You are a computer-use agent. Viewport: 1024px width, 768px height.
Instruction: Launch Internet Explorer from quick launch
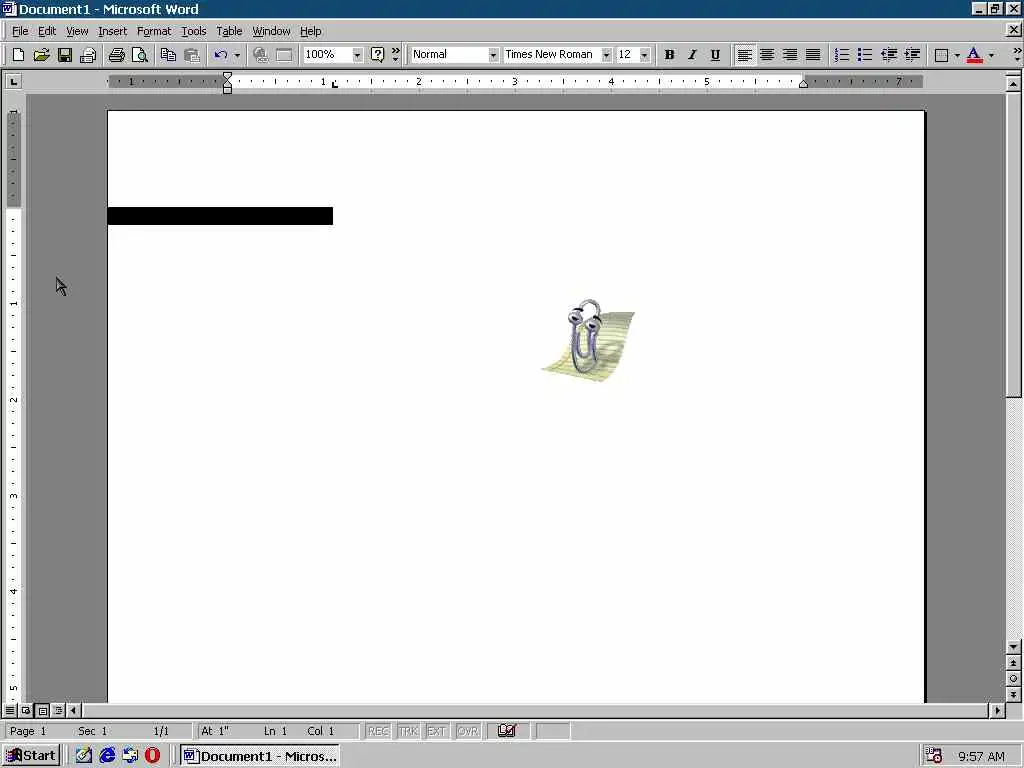[x=107, y=756]
